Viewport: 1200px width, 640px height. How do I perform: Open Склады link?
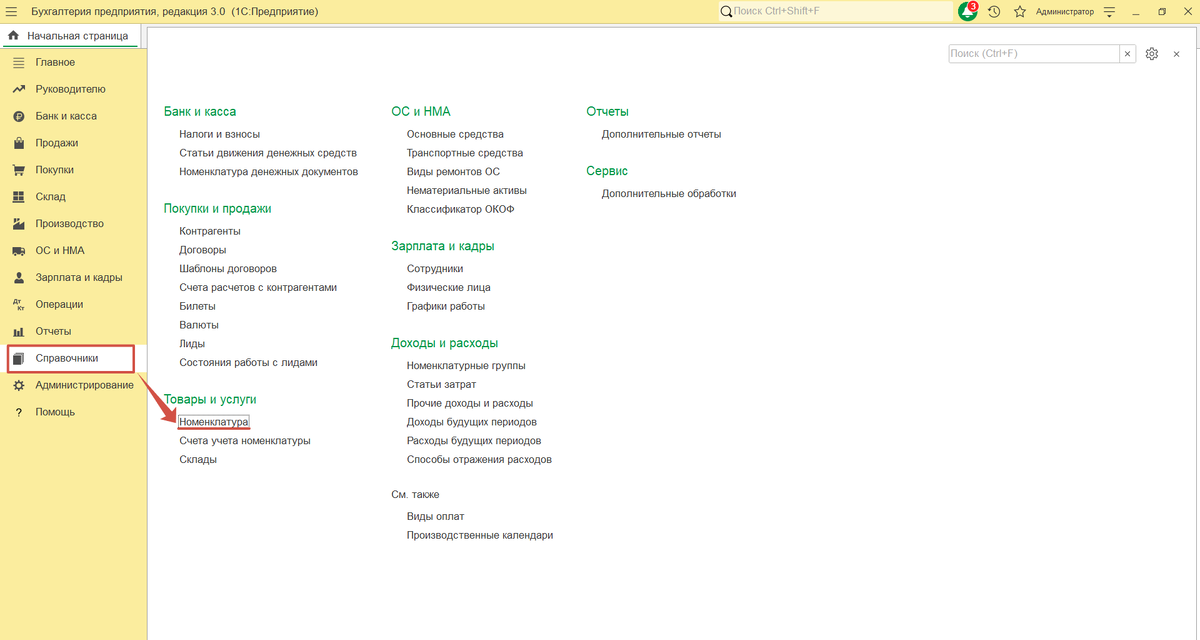point(198,460)
